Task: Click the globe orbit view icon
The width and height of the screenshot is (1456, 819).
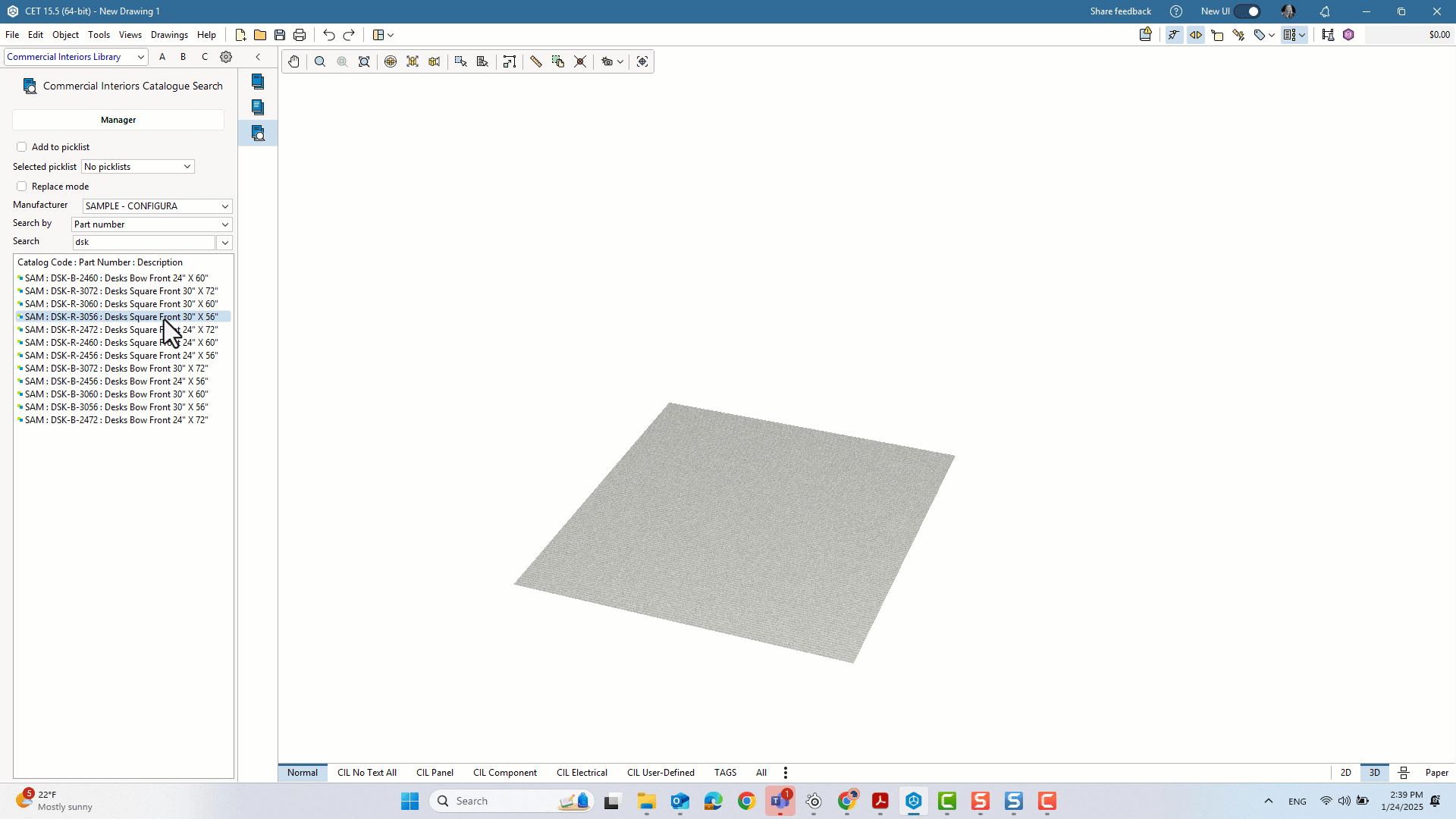Action: pyautogui.click(x=391, y=61)
